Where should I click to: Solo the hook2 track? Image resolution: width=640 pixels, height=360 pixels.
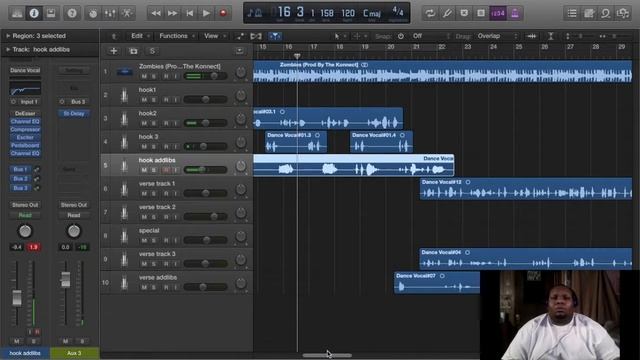pyautogui.click(x=154, y=123)
